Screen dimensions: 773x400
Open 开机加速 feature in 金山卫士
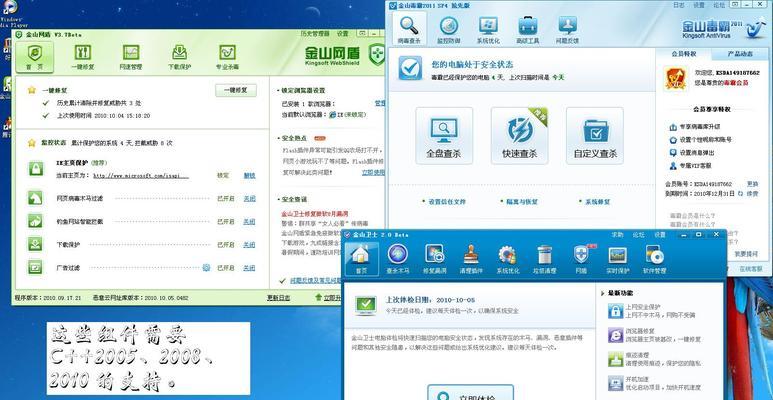(x=656, y=383)
